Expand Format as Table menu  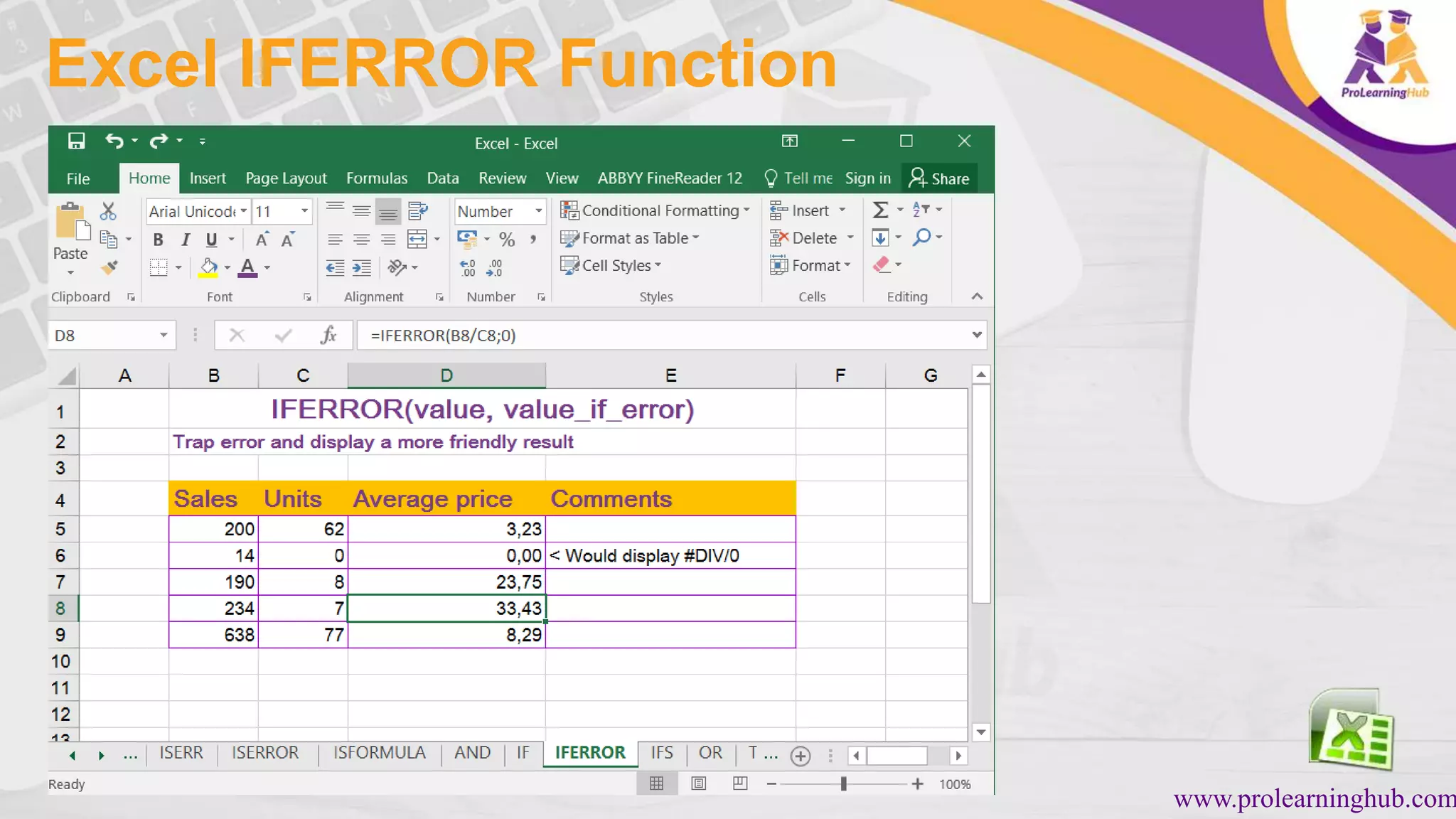[630, 238]
